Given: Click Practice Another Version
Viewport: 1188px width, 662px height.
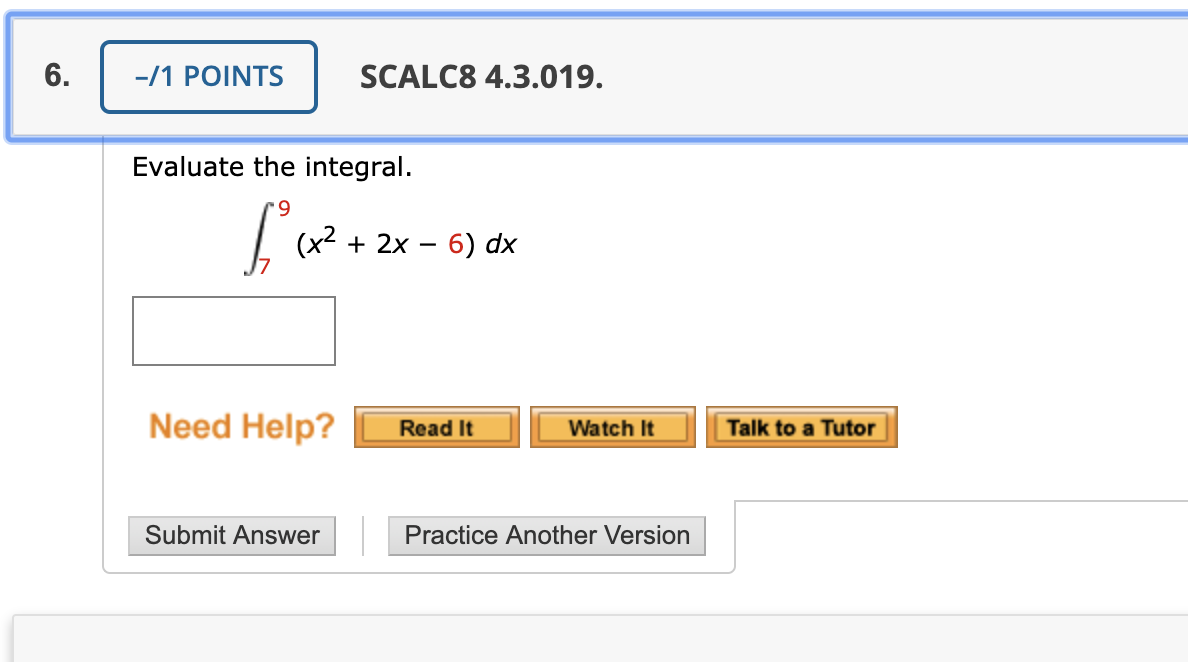Looking at the screenshot, I should [546, 535].
